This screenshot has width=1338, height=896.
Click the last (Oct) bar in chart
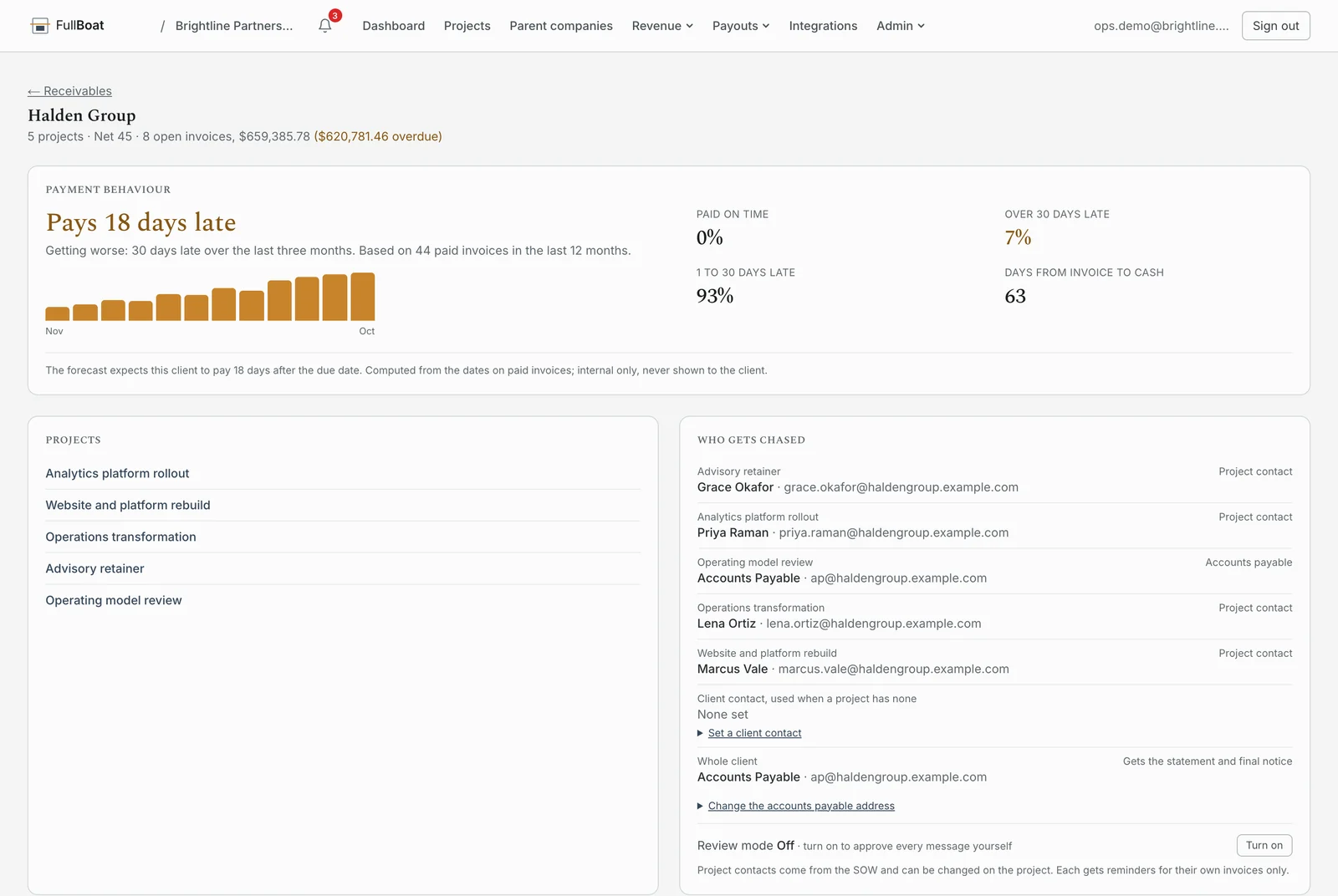[363, 297]
